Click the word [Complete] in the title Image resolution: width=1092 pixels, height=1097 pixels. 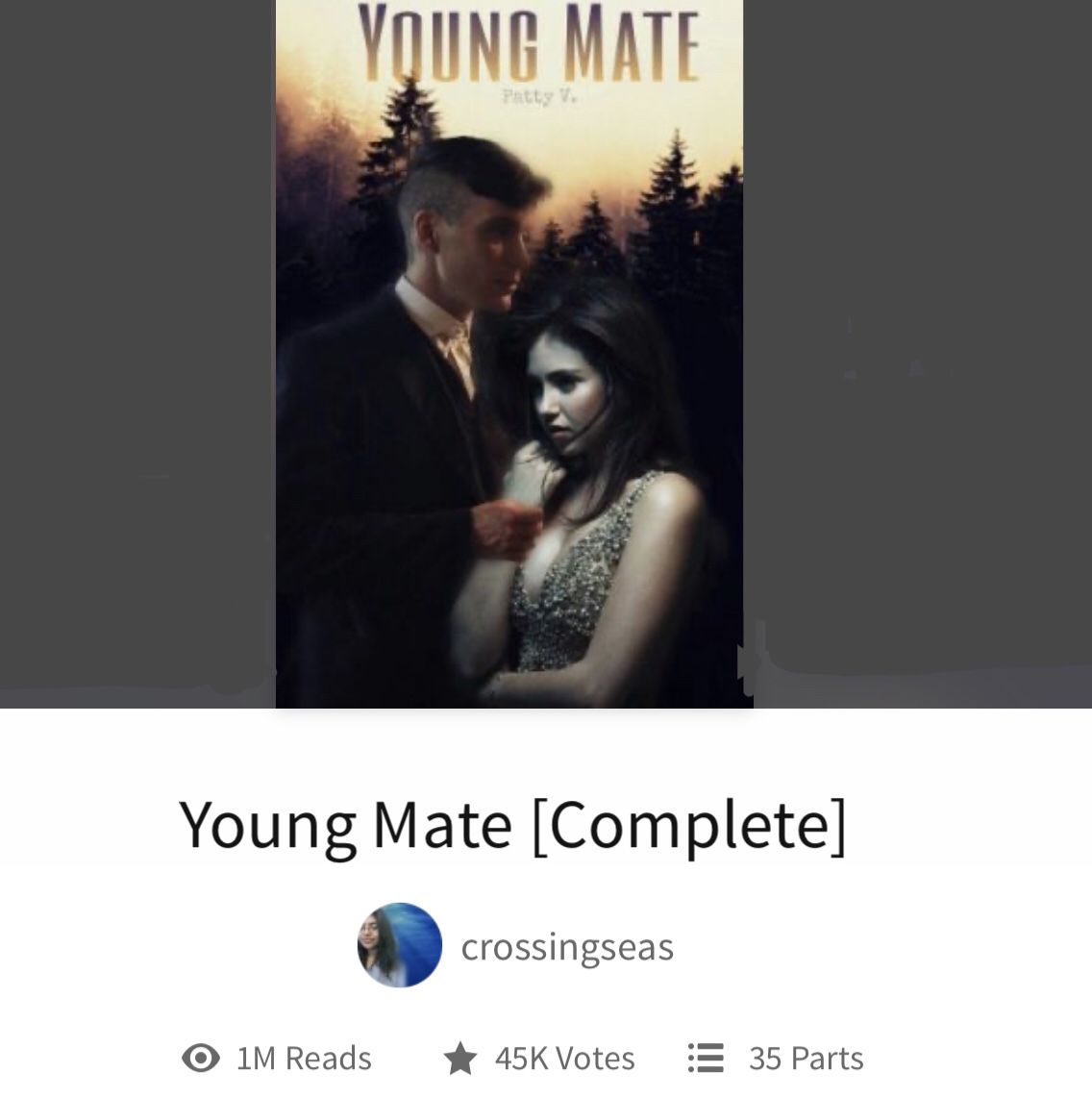690,826
